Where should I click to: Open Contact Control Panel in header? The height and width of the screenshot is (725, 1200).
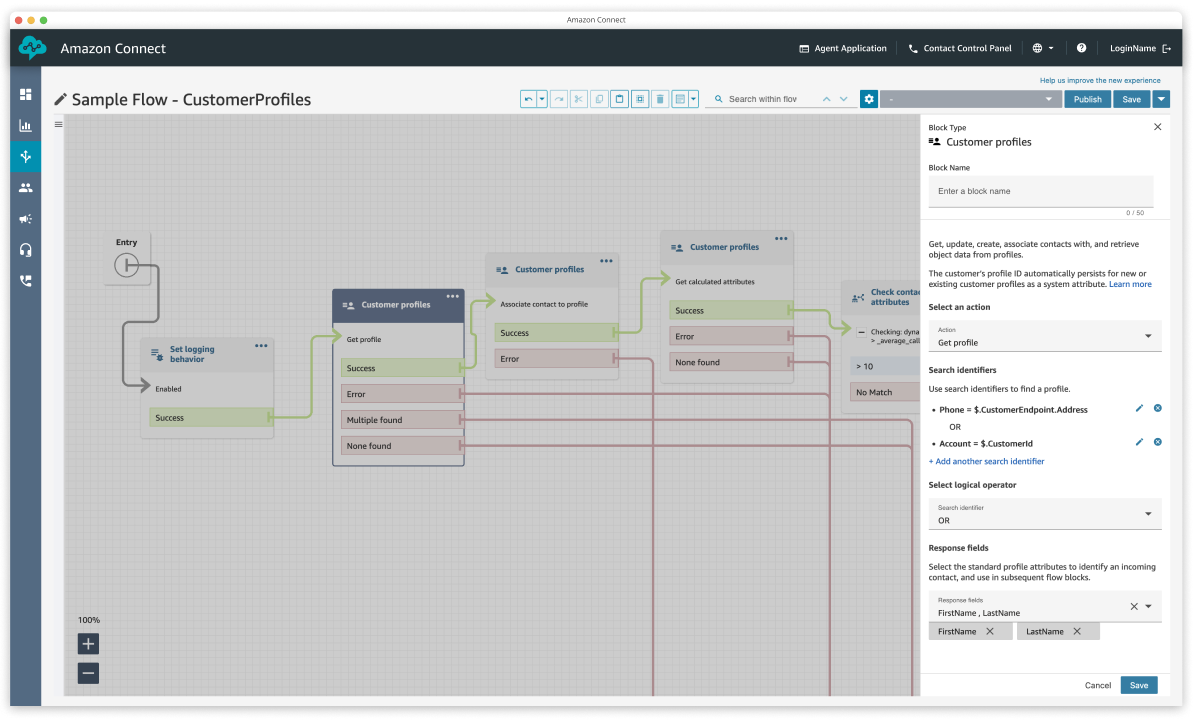click(959, 48)
